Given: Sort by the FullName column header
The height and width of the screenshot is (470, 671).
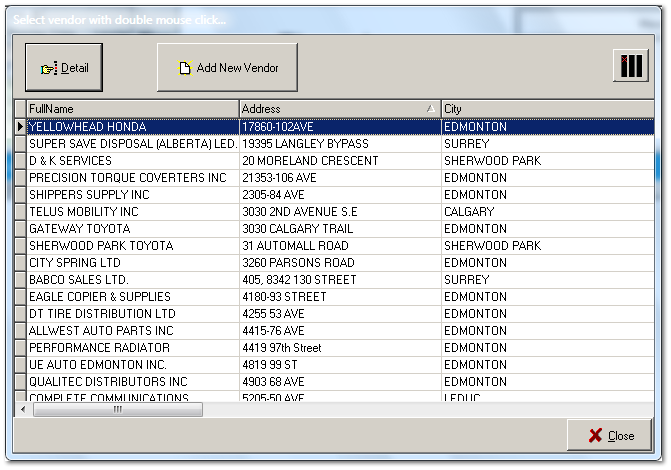Looking at the screenshot, I should tap(132, 108).
